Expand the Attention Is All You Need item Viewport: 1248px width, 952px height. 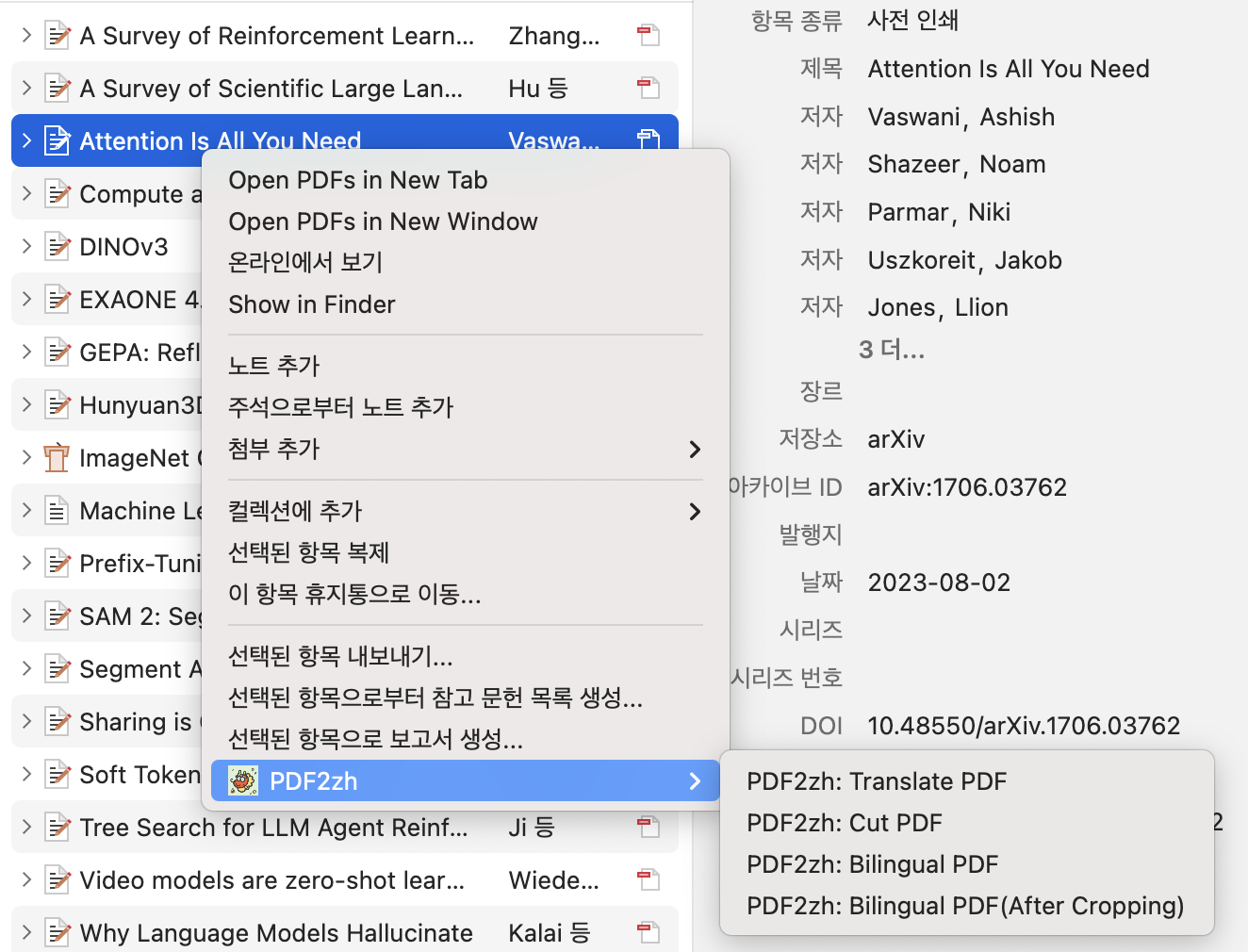(26, 141)
